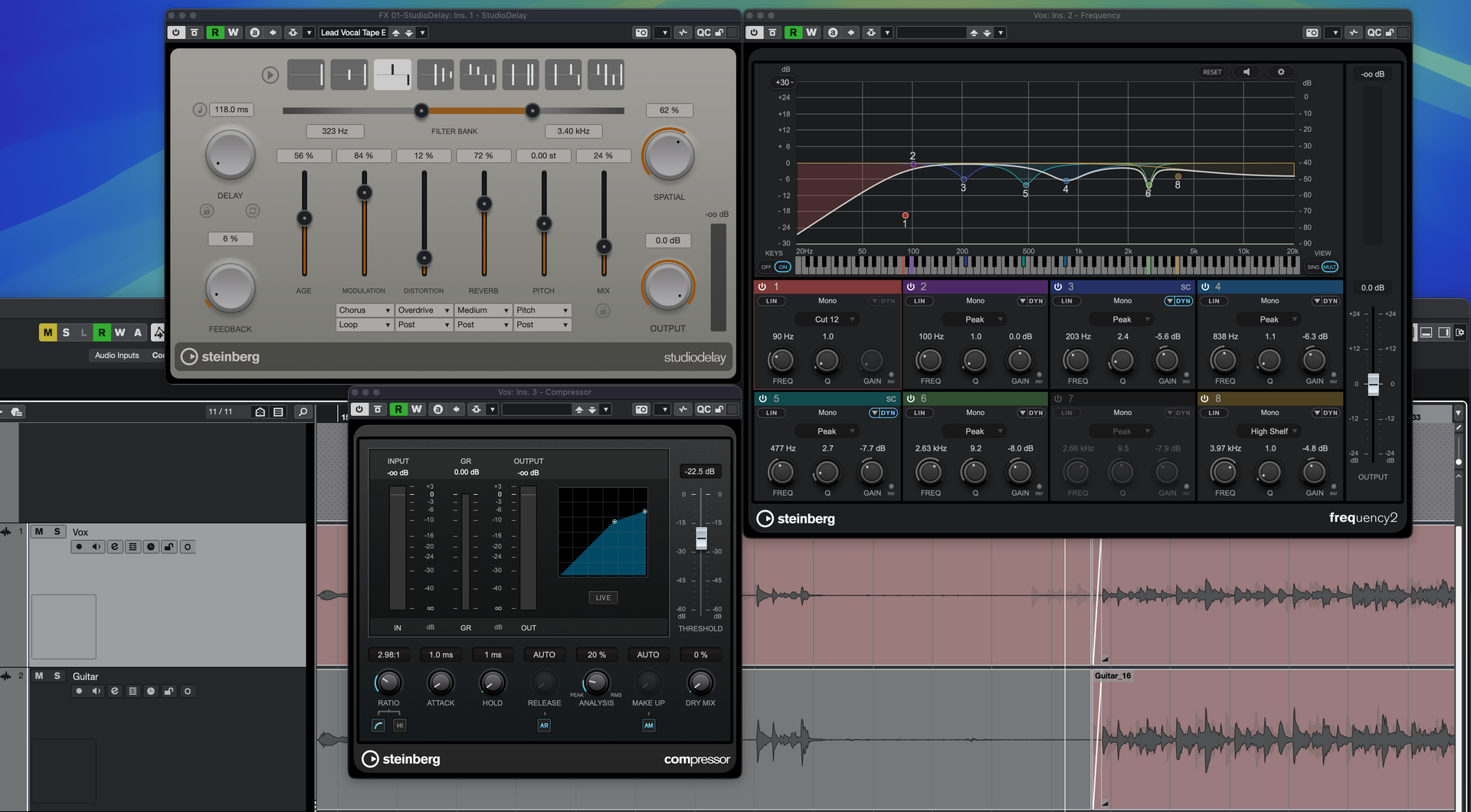
Task: Click the Reverb slider handle in StudioDelay
Action: (x=483, y=204)
